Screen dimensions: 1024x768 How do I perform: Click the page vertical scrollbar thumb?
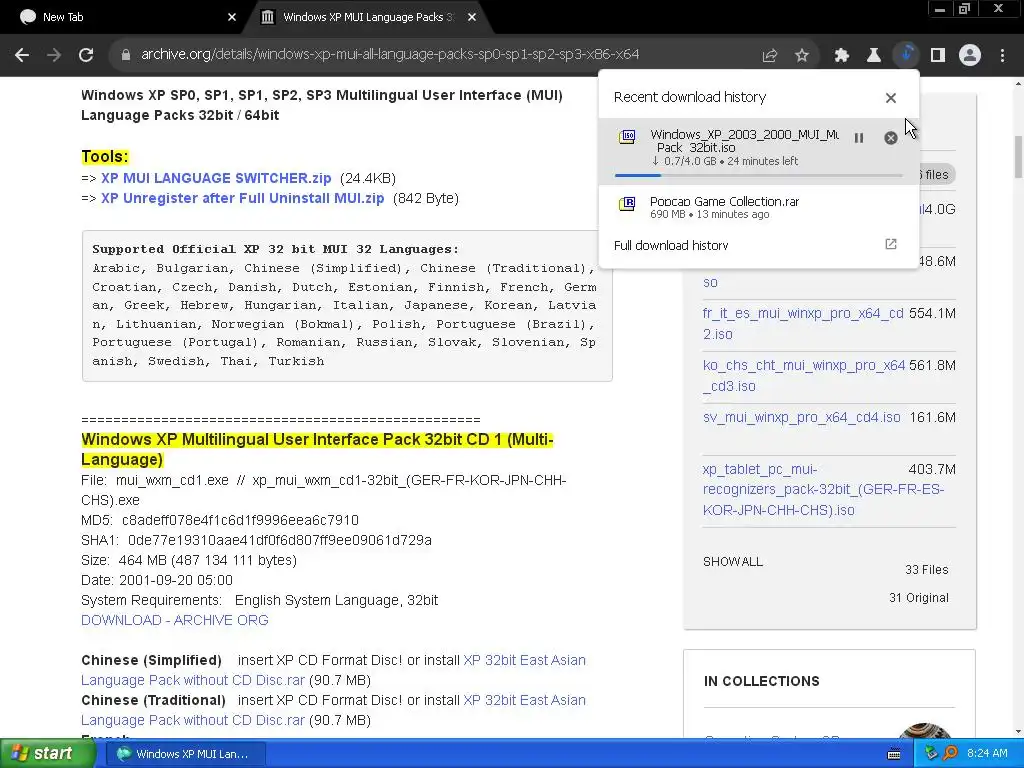tap(1018, 157)
